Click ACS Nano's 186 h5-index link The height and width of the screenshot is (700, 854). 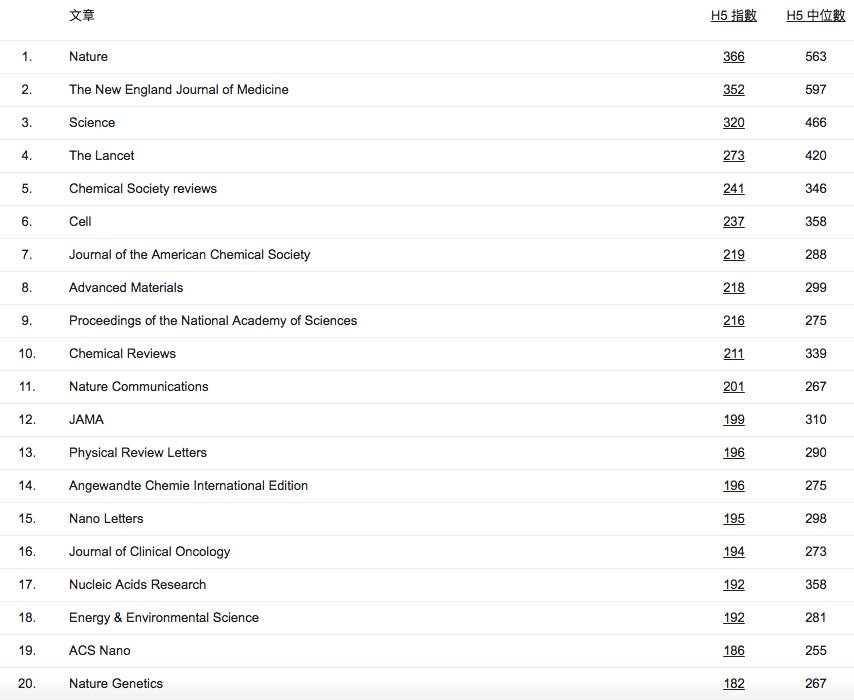click(733, 650)
